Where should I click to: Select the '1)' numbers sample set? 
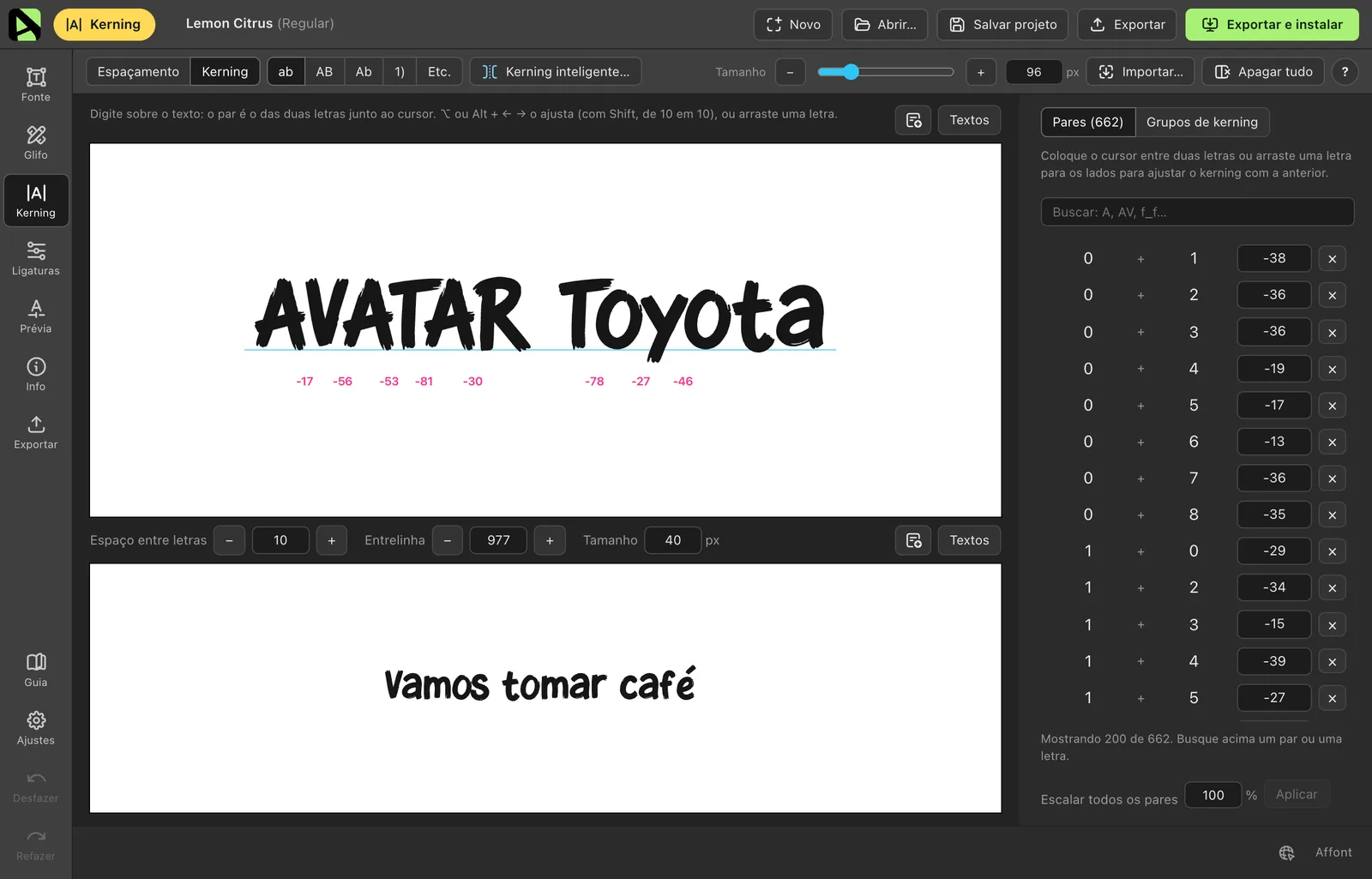pyautogui.click(x=400, y=72)
